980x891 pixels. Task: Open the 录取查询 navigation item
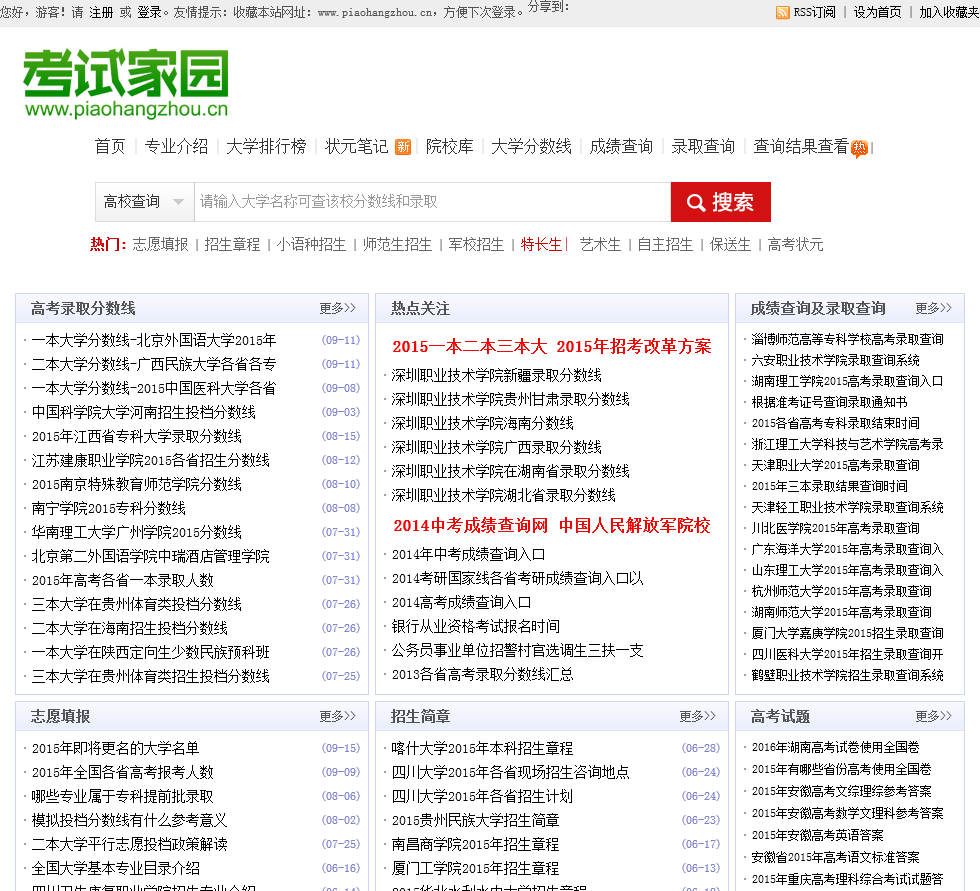(x=703, y=147)
